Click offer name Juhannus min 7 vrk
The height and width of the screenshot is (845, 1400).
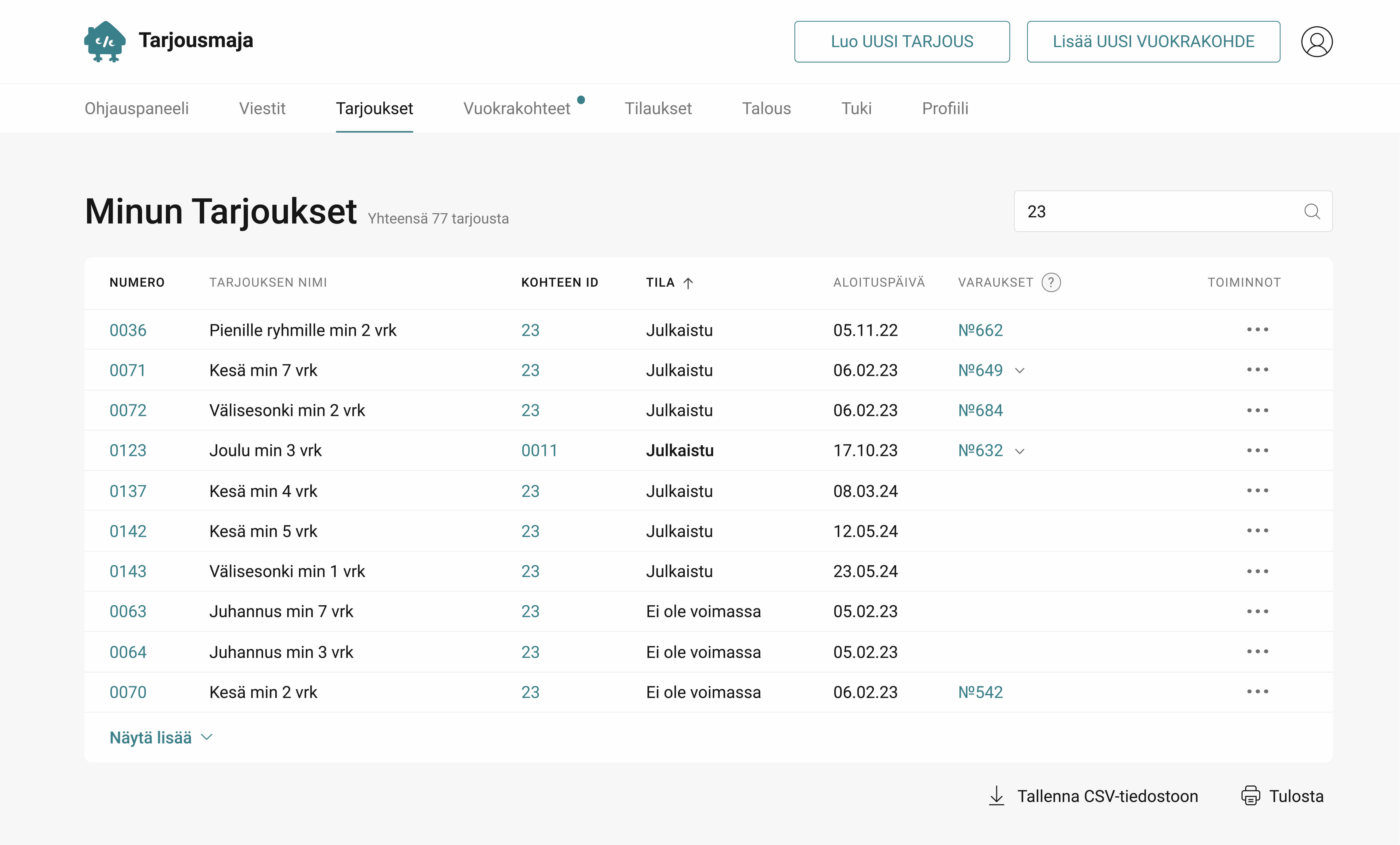click(281, 612)
